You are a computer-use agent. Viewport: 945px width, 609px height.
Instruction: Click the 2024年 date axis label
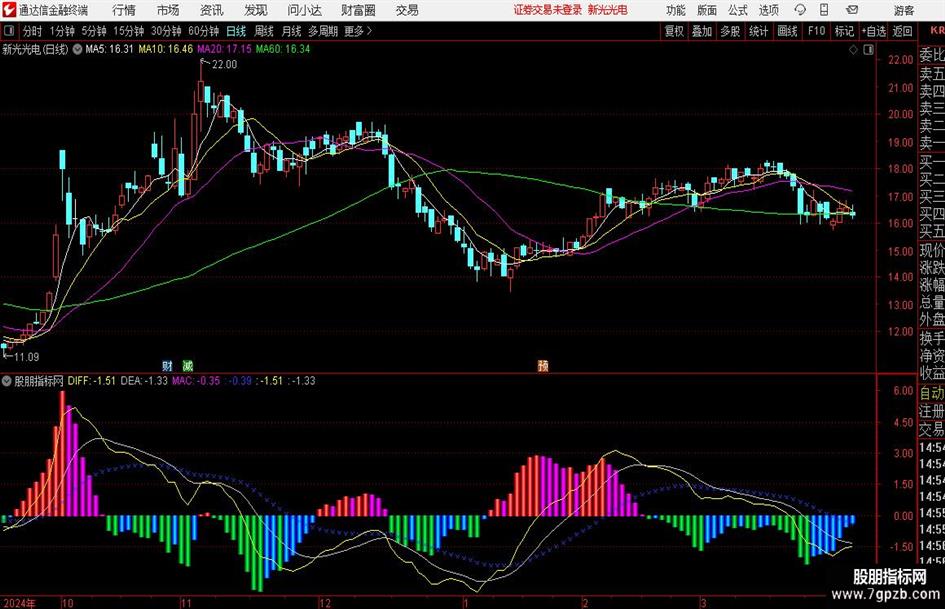[19, 603]
